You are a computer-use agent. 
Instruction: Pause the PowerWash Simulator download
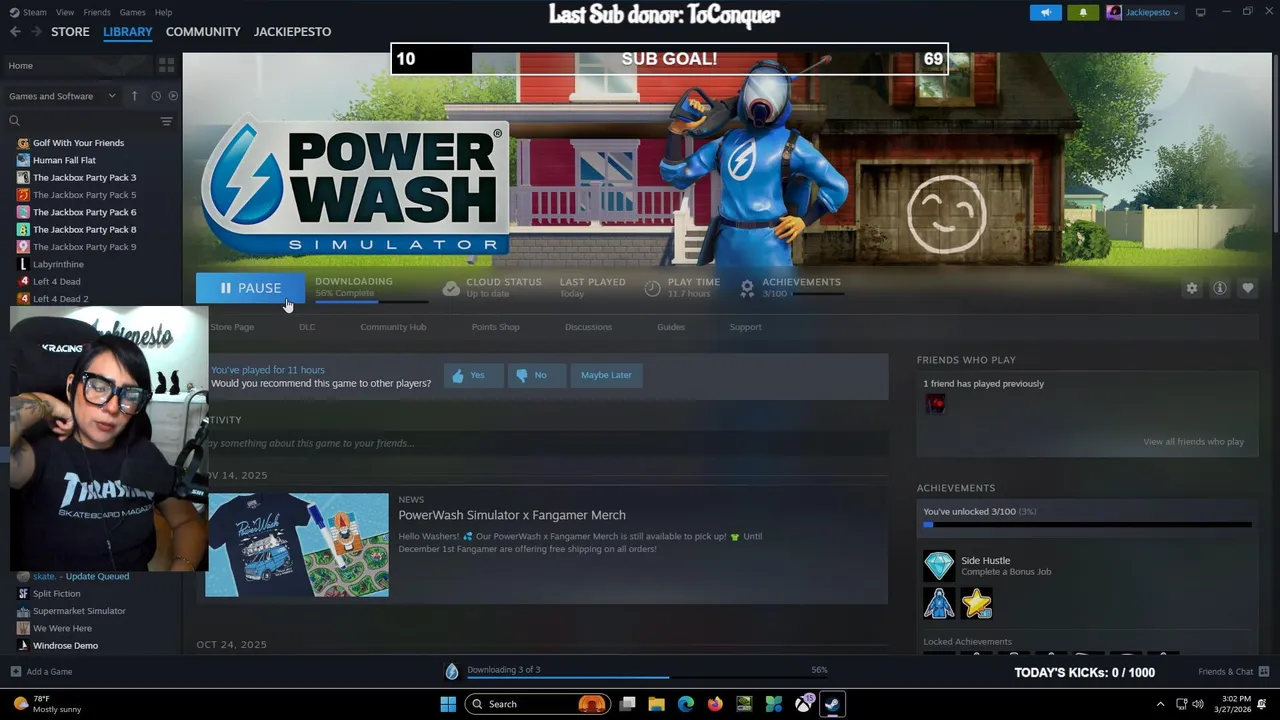250,288
